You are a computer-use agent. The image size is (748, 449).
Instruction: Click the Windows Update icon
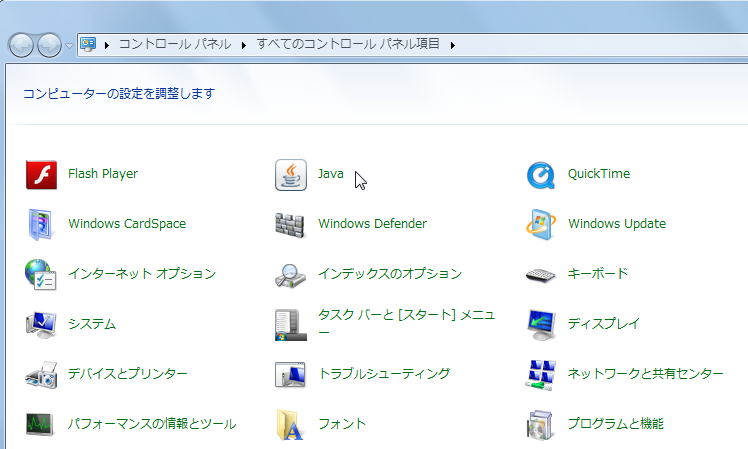pos(540,224)
